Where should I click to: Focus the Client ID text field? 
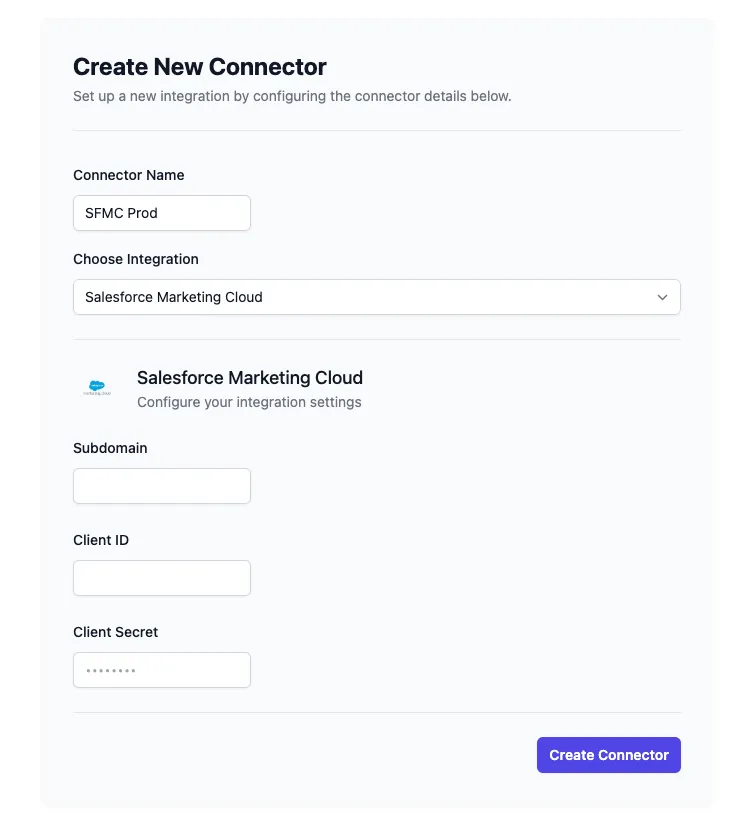click(161, 578)
